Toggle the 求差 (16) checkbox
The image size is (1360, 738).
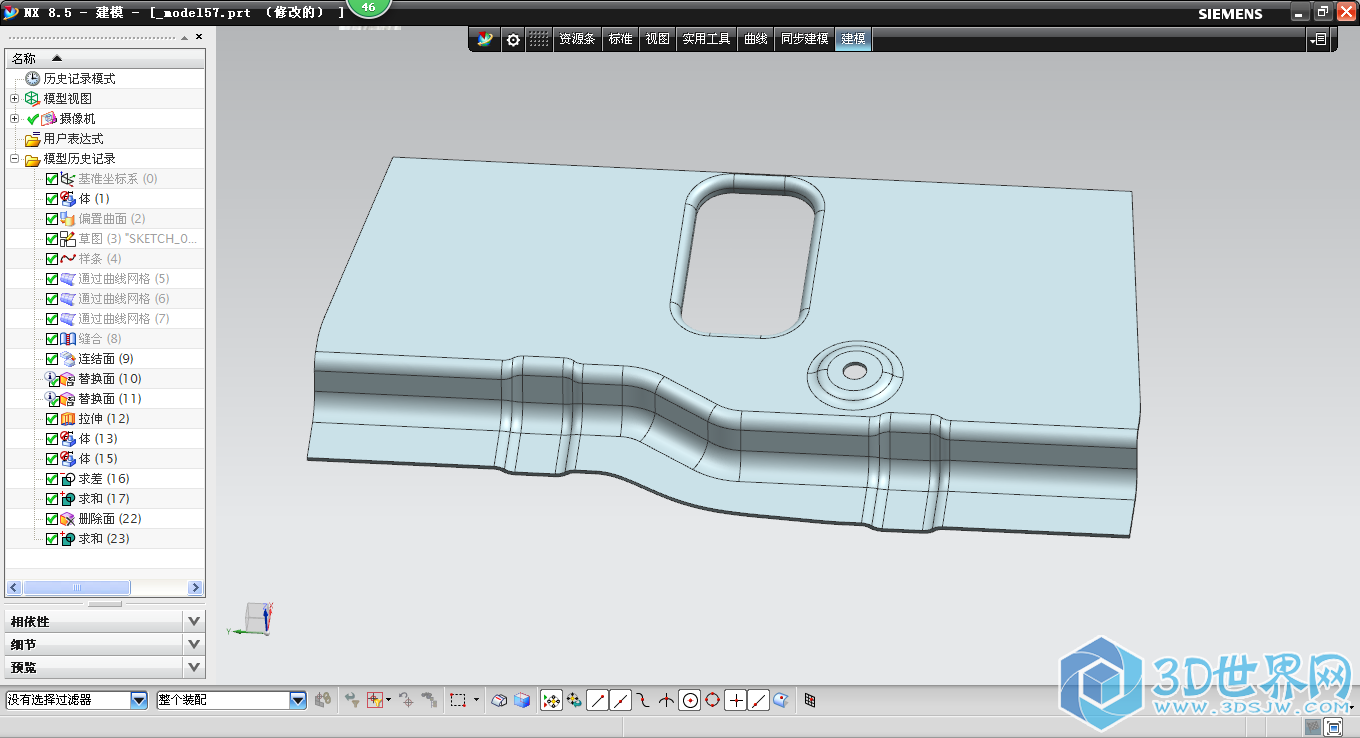coord(52,479)
